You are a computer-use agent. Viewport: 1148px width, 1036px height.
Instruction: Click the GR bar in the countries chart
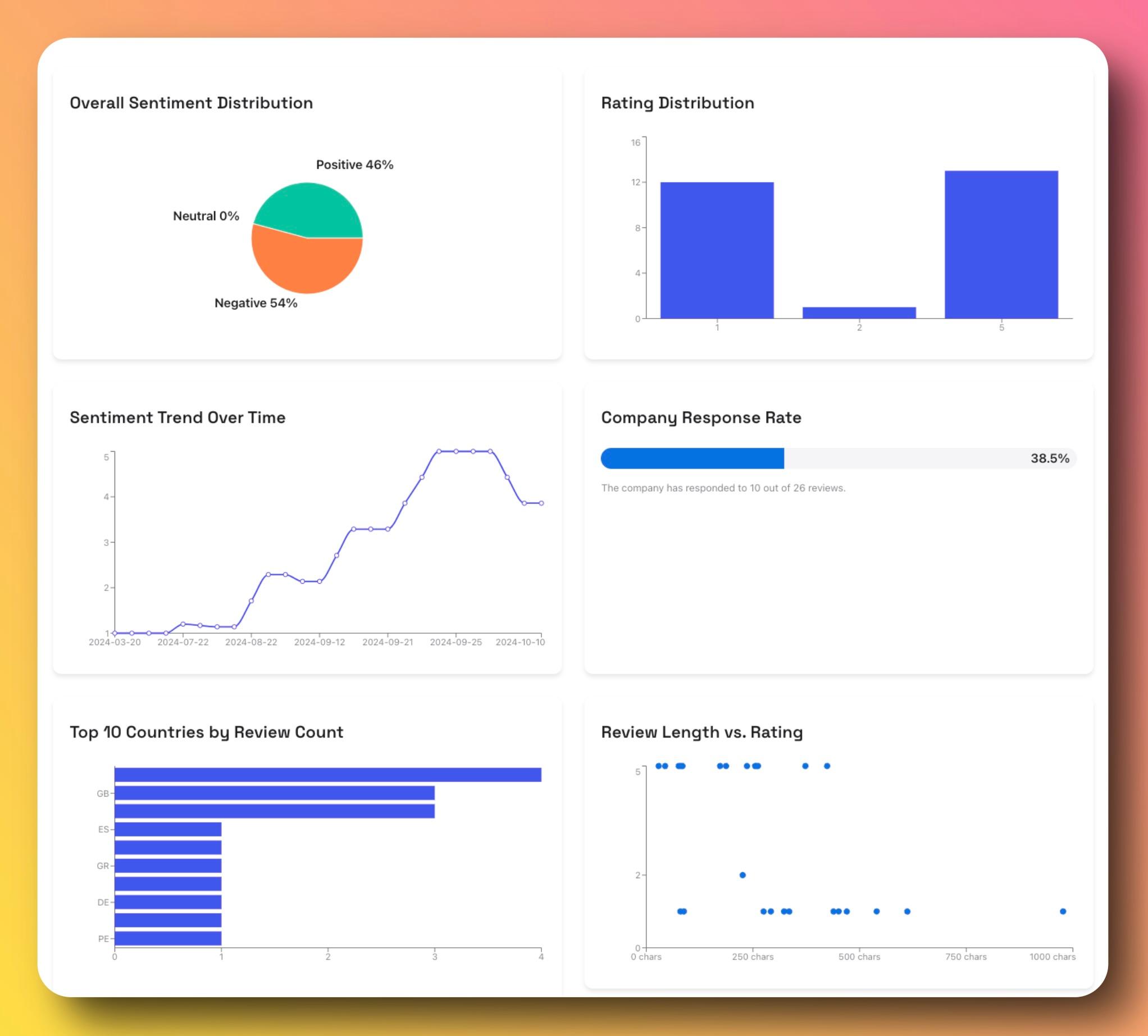coord(168,866)
